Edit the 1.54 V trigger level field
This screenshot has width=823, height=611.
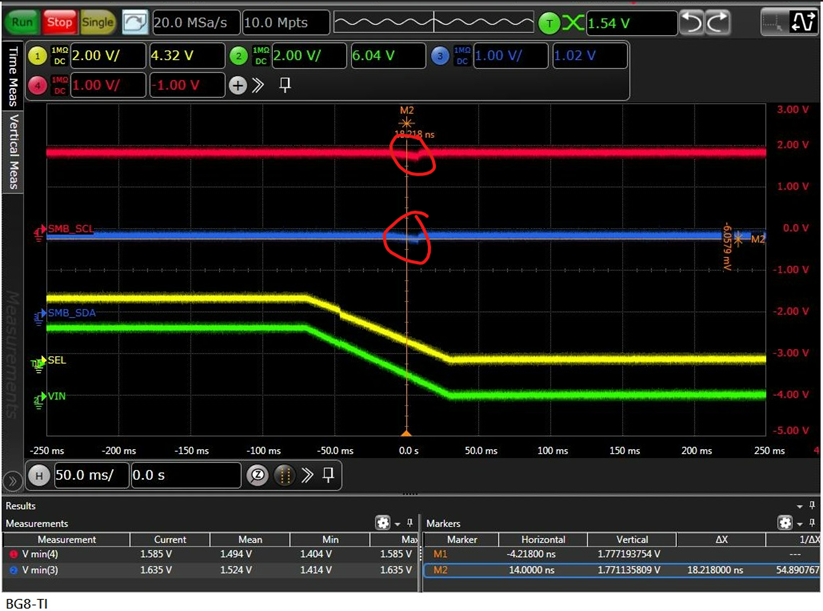click(631, 23)
